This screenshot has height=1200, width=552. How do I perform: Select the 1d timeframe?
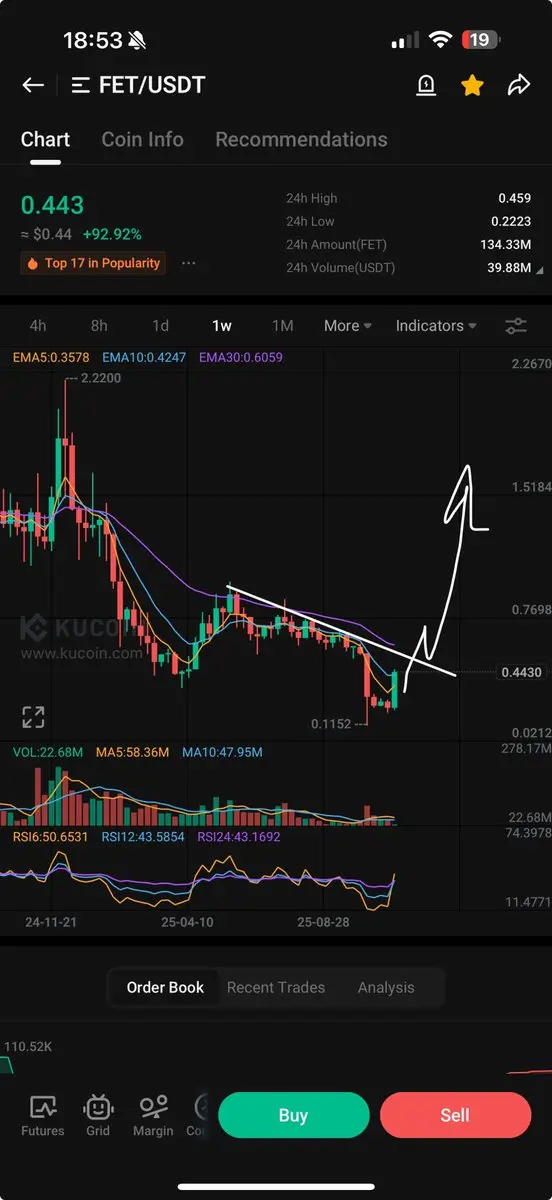[160, 326]
